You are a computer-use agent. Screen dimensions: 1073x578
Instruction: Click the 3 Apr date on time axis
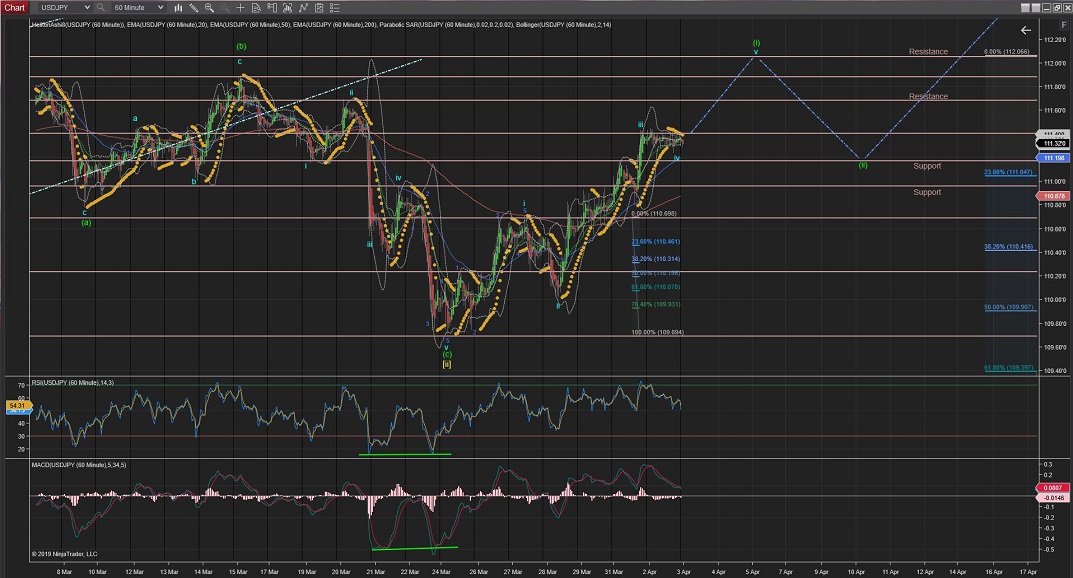(x=684, y=571)
